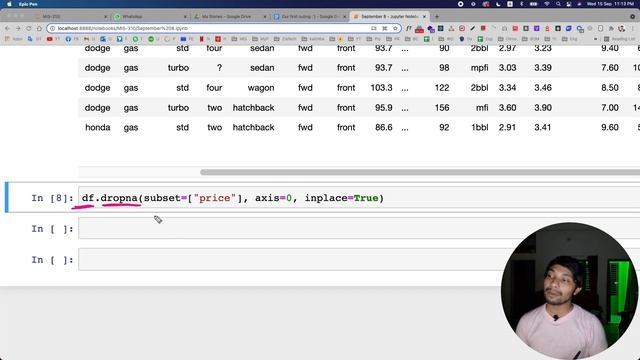Click value '156' in table

click(x=442, y=108)
